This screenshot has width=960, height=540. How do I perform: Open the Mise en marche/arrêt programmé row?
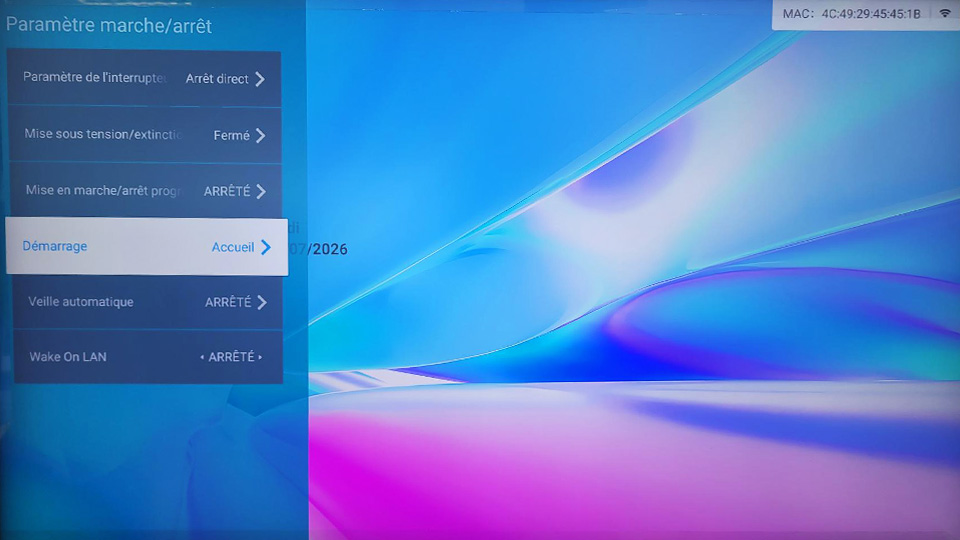[145, 190]
